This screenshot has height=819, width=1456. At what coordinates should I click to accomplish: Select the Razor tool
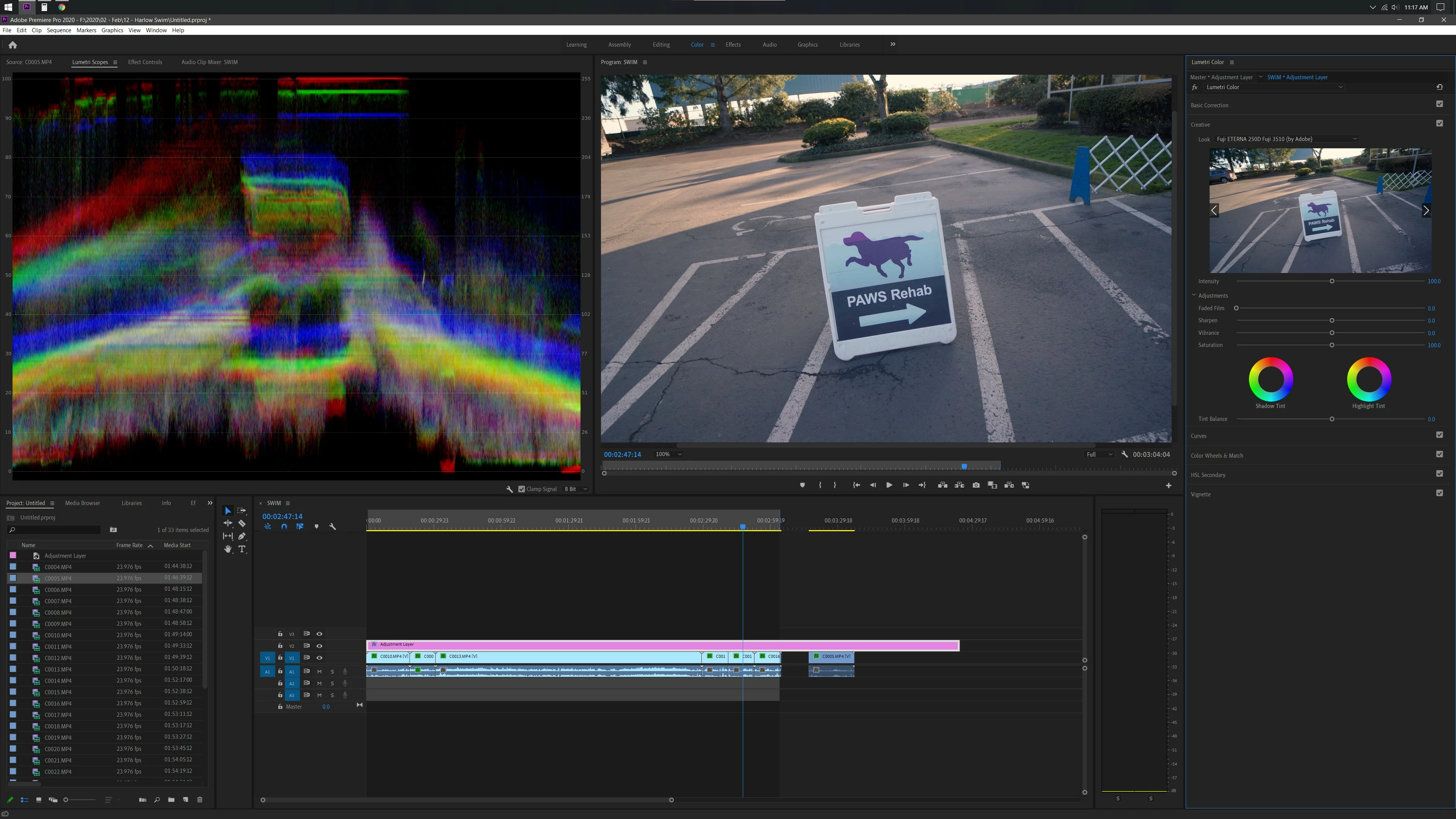242,523
